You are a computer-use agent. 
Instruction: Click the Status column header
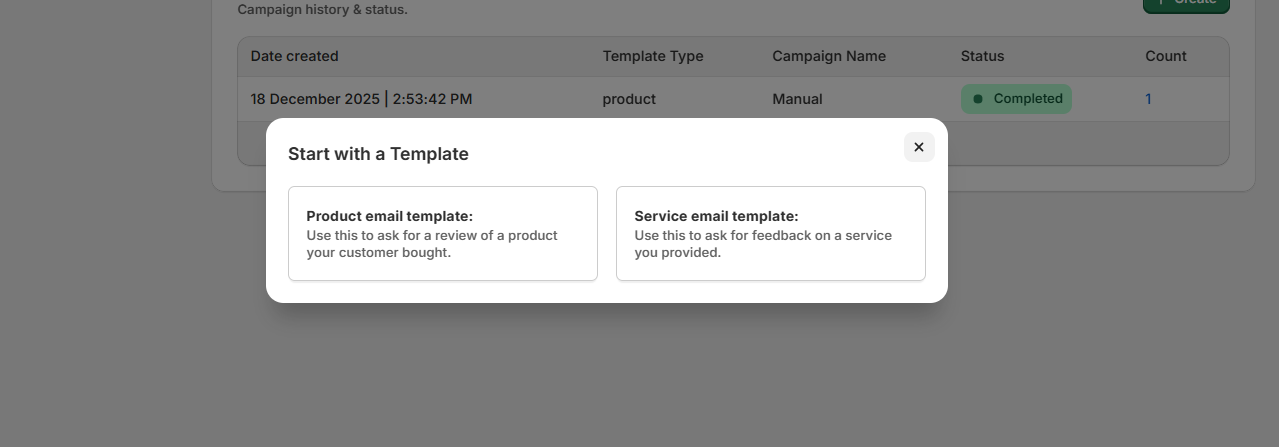pos(982,56)
